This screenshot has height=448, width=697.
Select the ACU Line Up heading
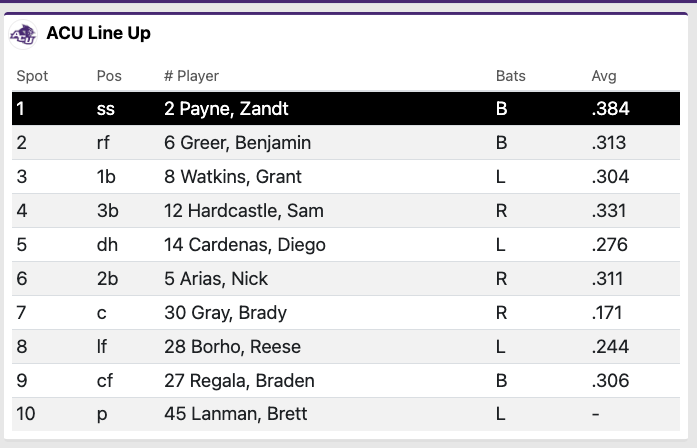point(99,33)
